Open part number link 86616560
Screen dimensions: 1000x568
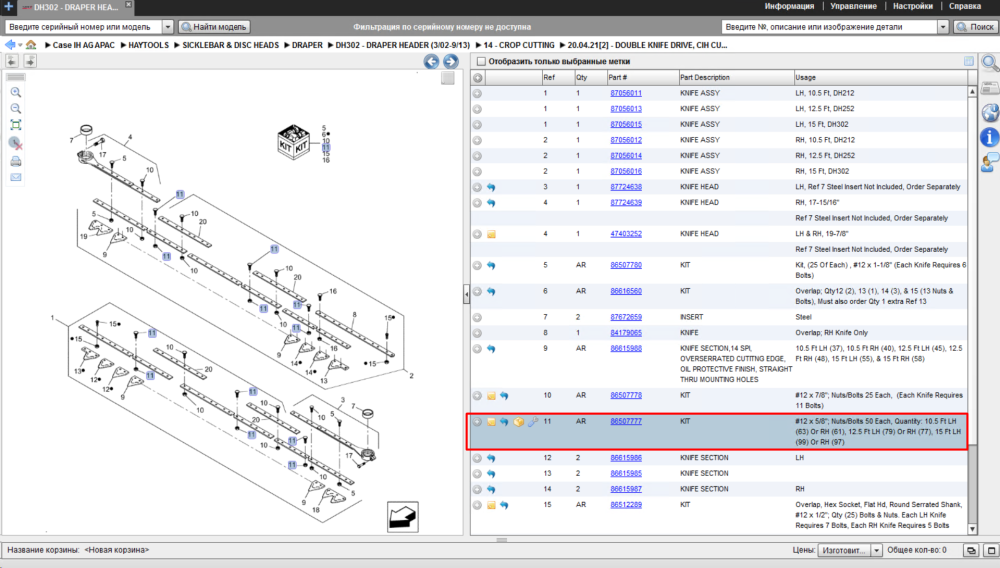click(x=626, y=291)
